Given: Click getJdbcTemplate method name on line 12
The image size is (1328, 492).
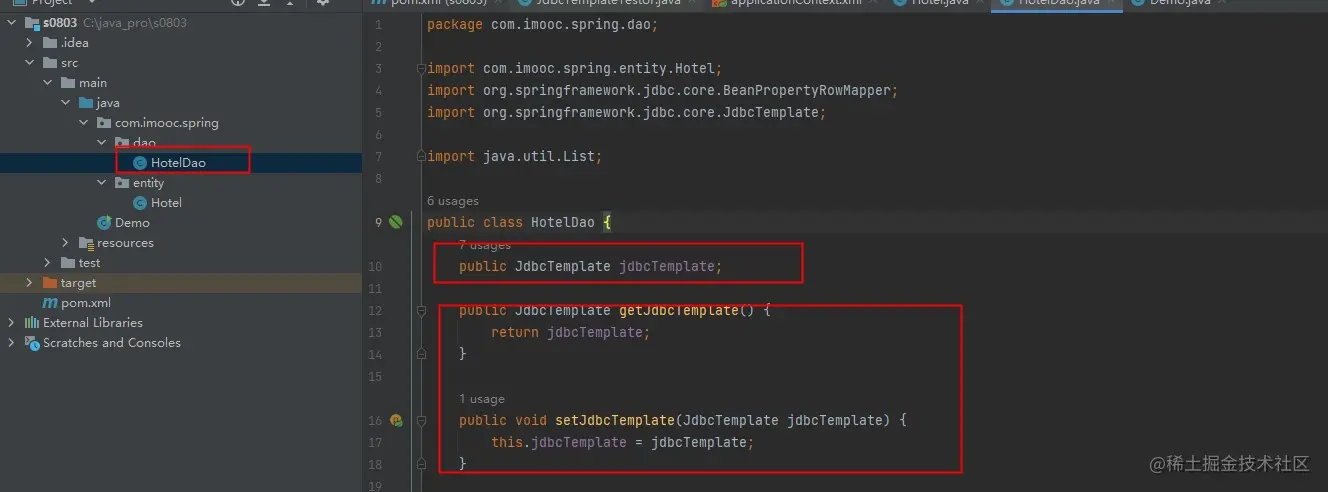Looking at the screenshot, I should pos(678,310).
